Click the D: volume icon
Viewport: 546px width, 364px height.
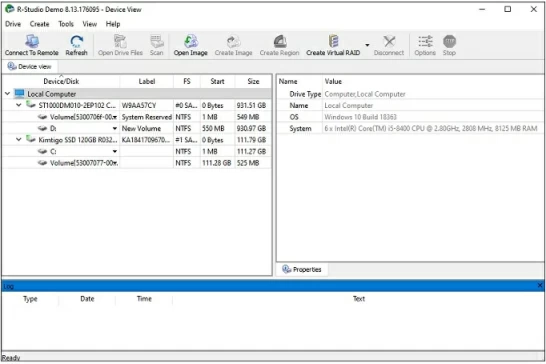42,128
